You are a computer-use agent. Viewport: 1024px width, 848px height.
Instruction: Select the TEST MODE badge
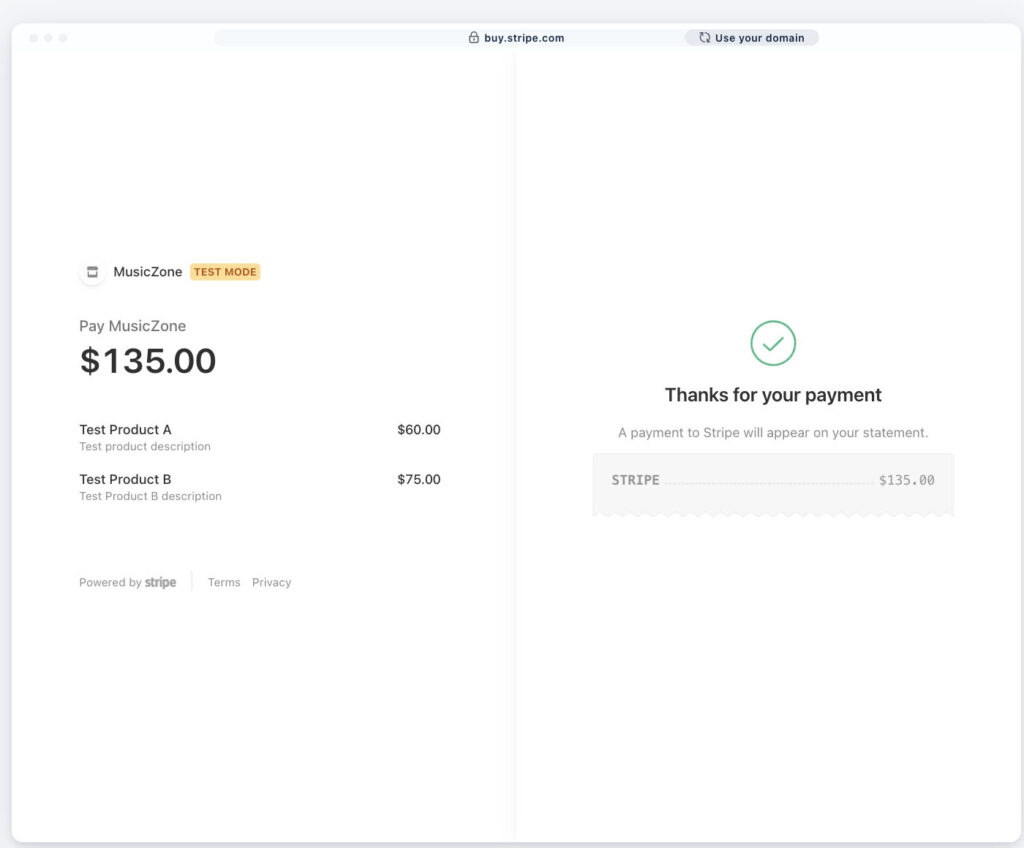[224, 271]
